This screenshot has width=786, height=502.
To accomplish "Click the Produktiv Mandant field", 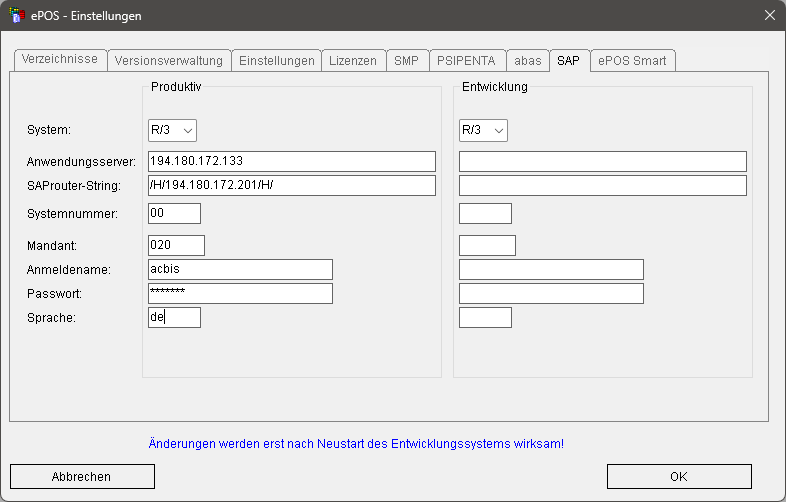I will pyautogui.click(x=176, y=246).
